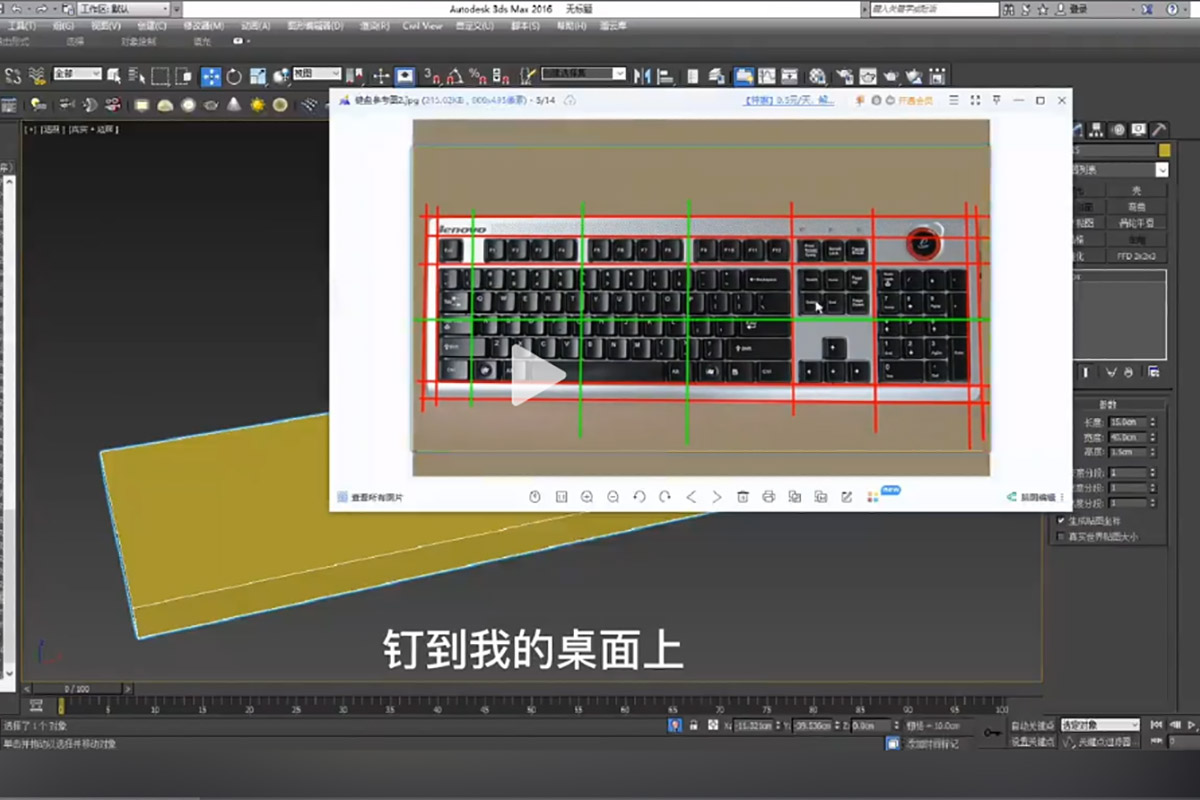Open the 修改器(M) menu

tap(204, 26)
